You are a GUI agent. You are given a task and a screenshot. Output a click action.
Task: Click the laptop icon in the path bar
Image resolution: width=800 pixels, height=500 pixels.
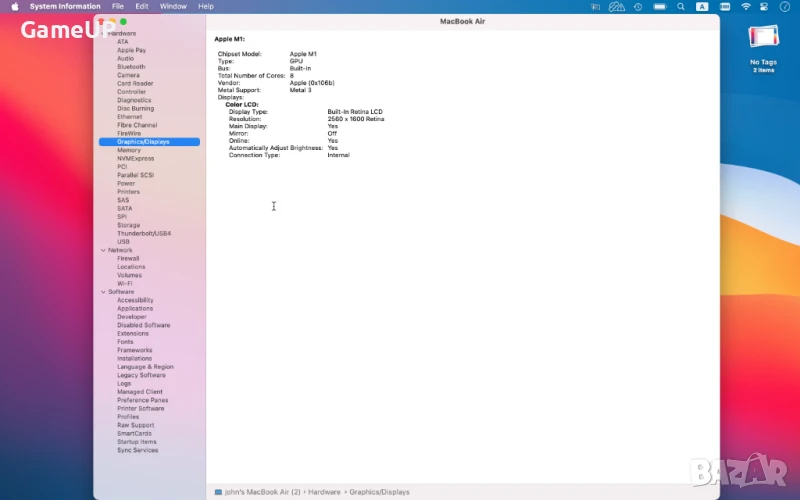click(x=218, y=492)
